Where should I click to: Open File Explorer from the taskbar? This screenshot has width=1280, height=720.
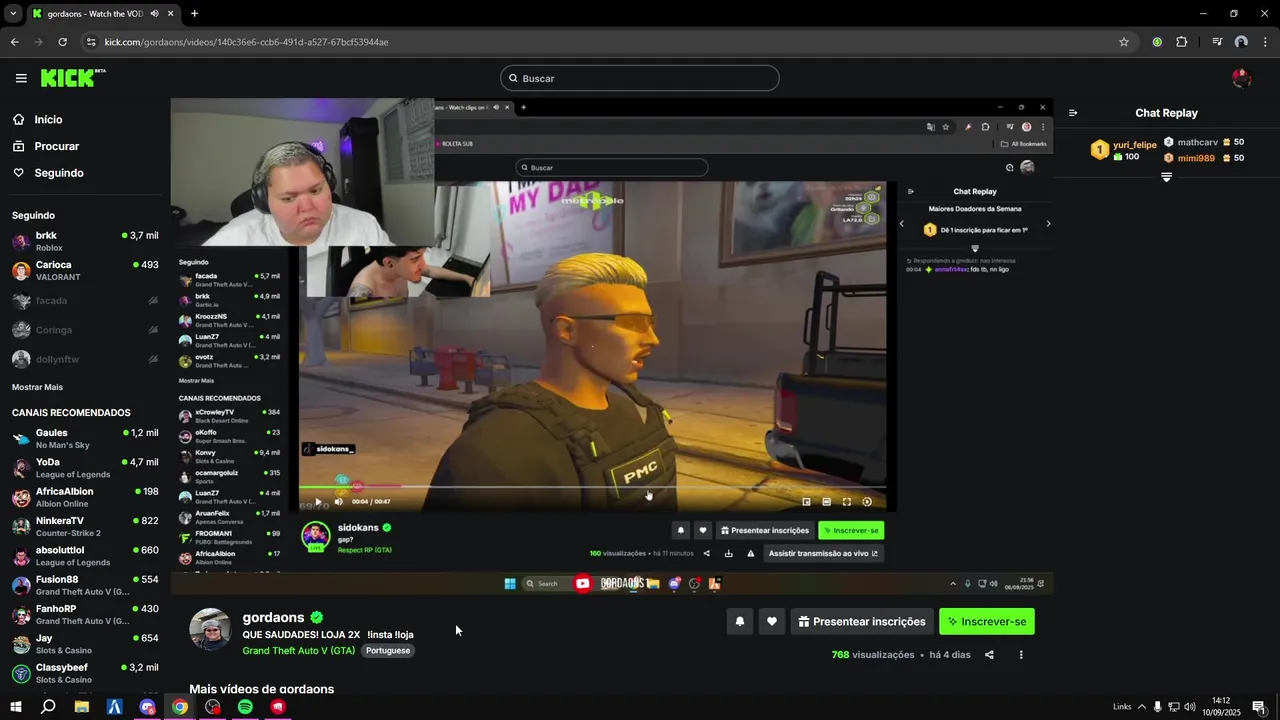(82, 707)
